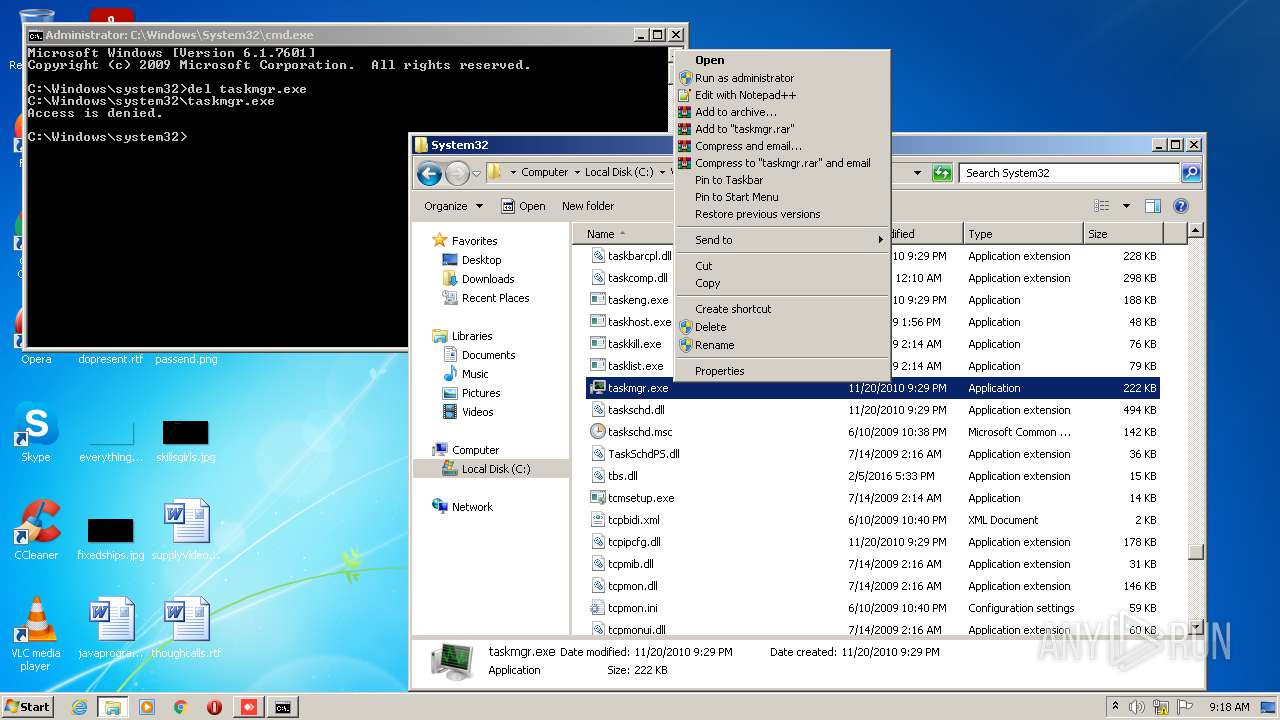Open Opera from taskbar
The width and height of the screenshot is (1280, 720).
pos(214,707)
